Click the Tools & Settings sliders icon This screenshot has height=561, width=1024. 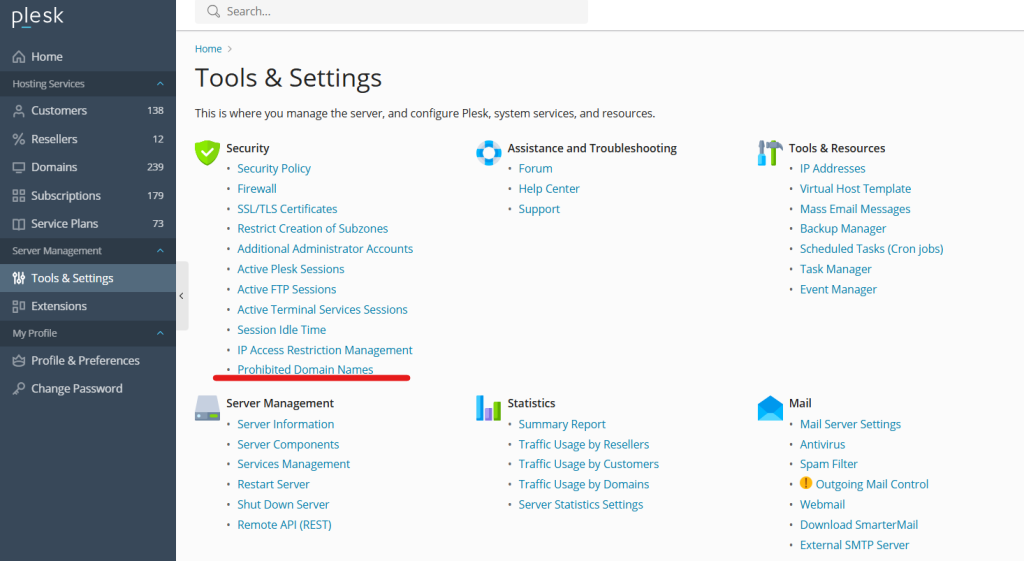[19, 278]
